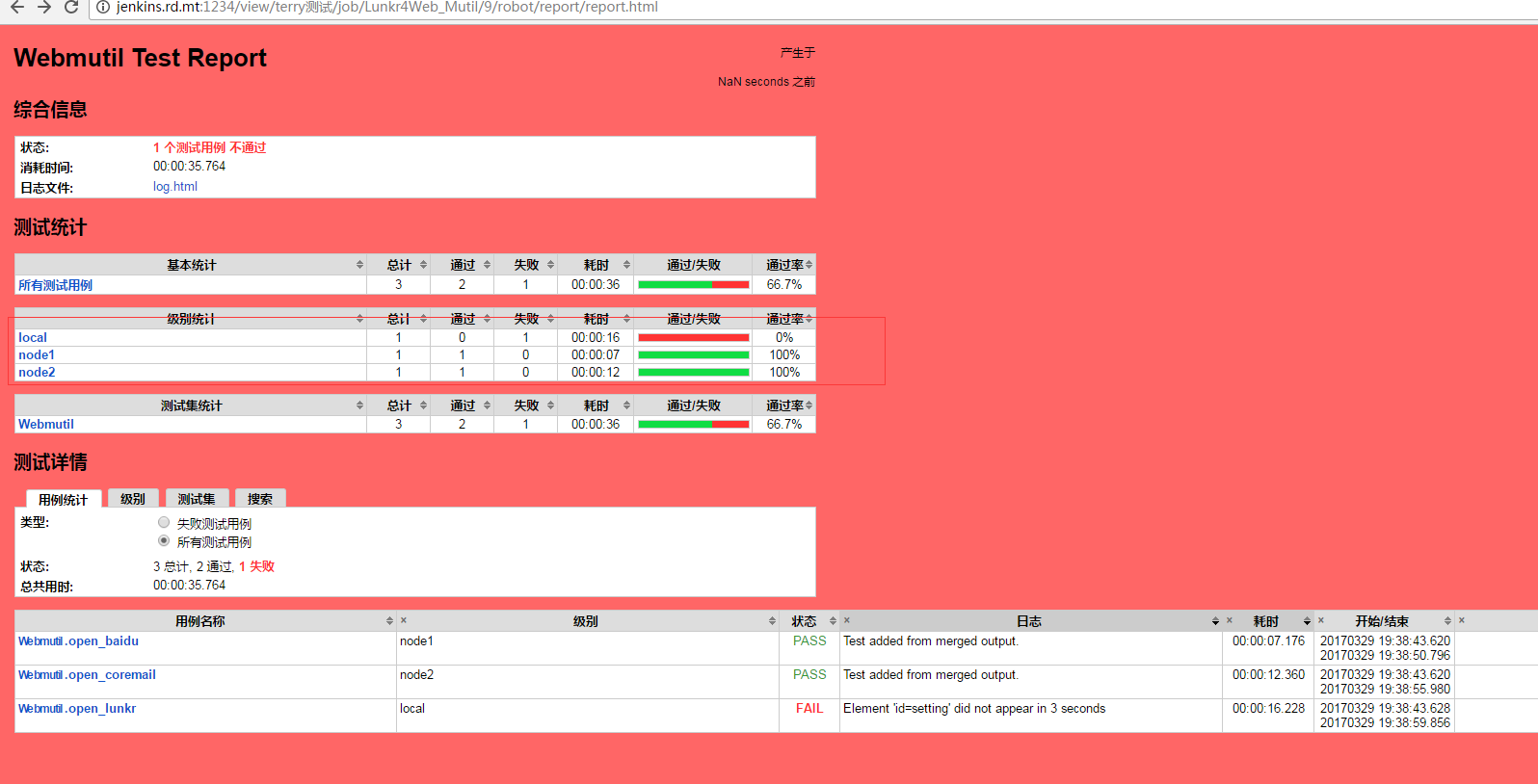Click the browser back arrow

point(17,7)
